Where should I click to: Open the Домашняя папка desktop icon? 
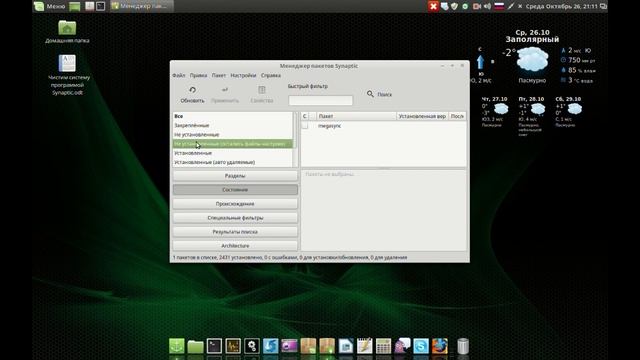tap(67, 32)
